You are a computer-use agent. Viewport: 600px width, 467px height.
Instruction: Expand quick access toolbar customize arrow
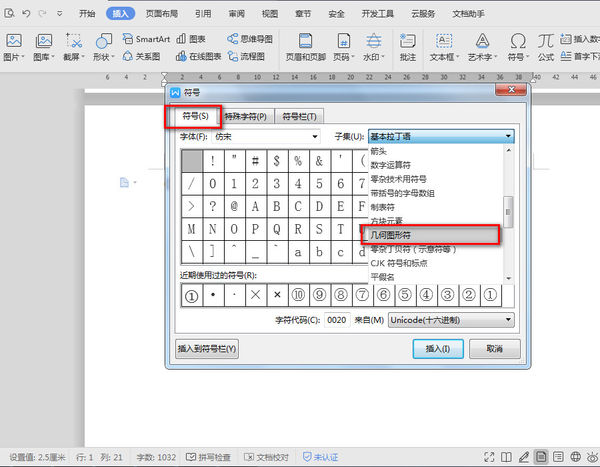coord(59,13)
